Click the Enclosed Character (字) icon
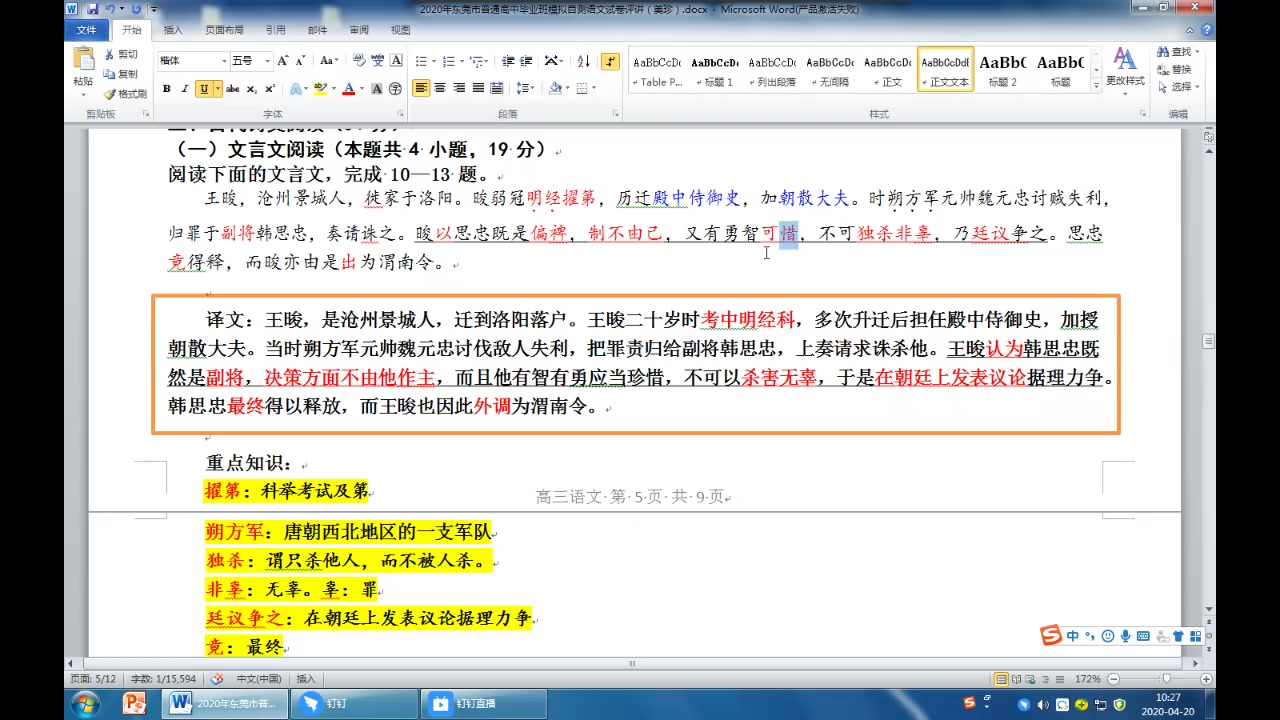 396,89
